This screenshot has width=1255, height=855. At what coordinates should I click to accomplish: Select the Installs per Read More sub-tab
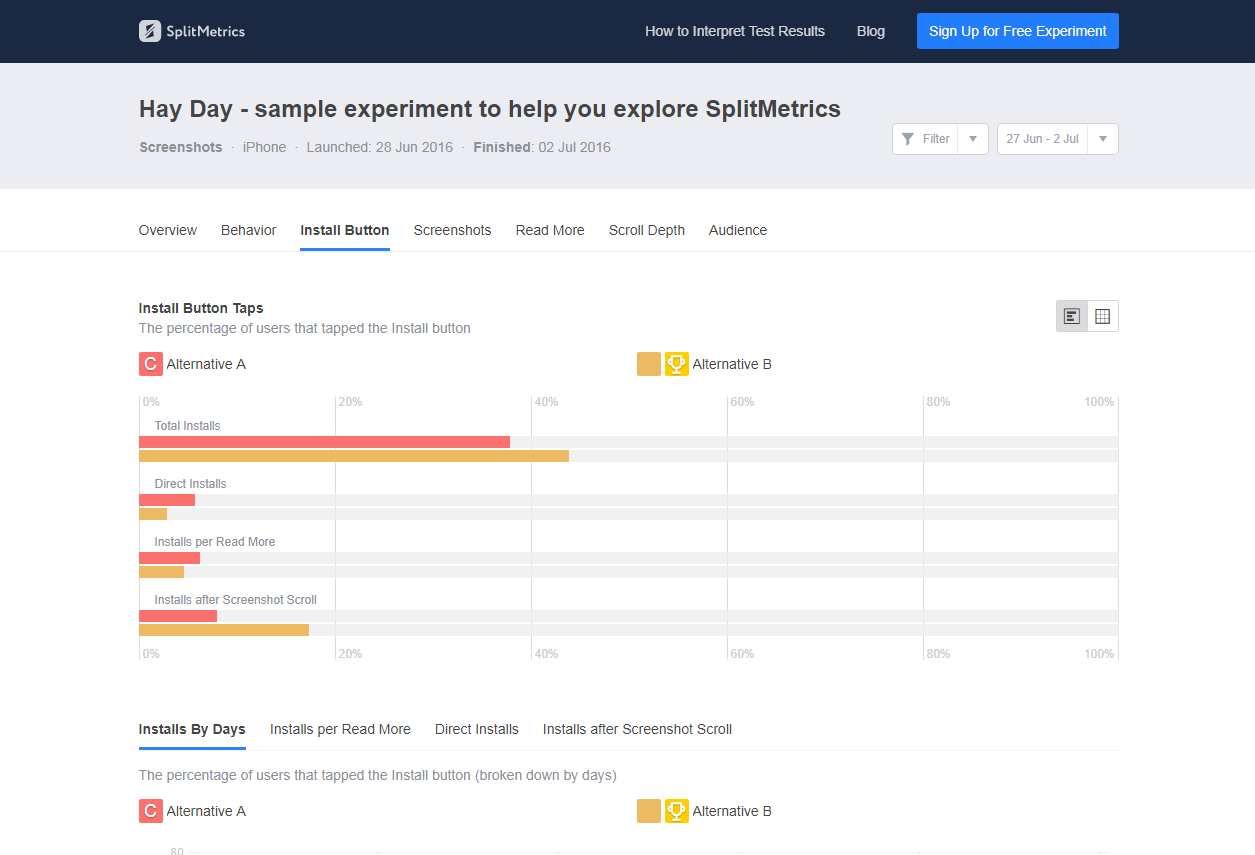point(340,729)
